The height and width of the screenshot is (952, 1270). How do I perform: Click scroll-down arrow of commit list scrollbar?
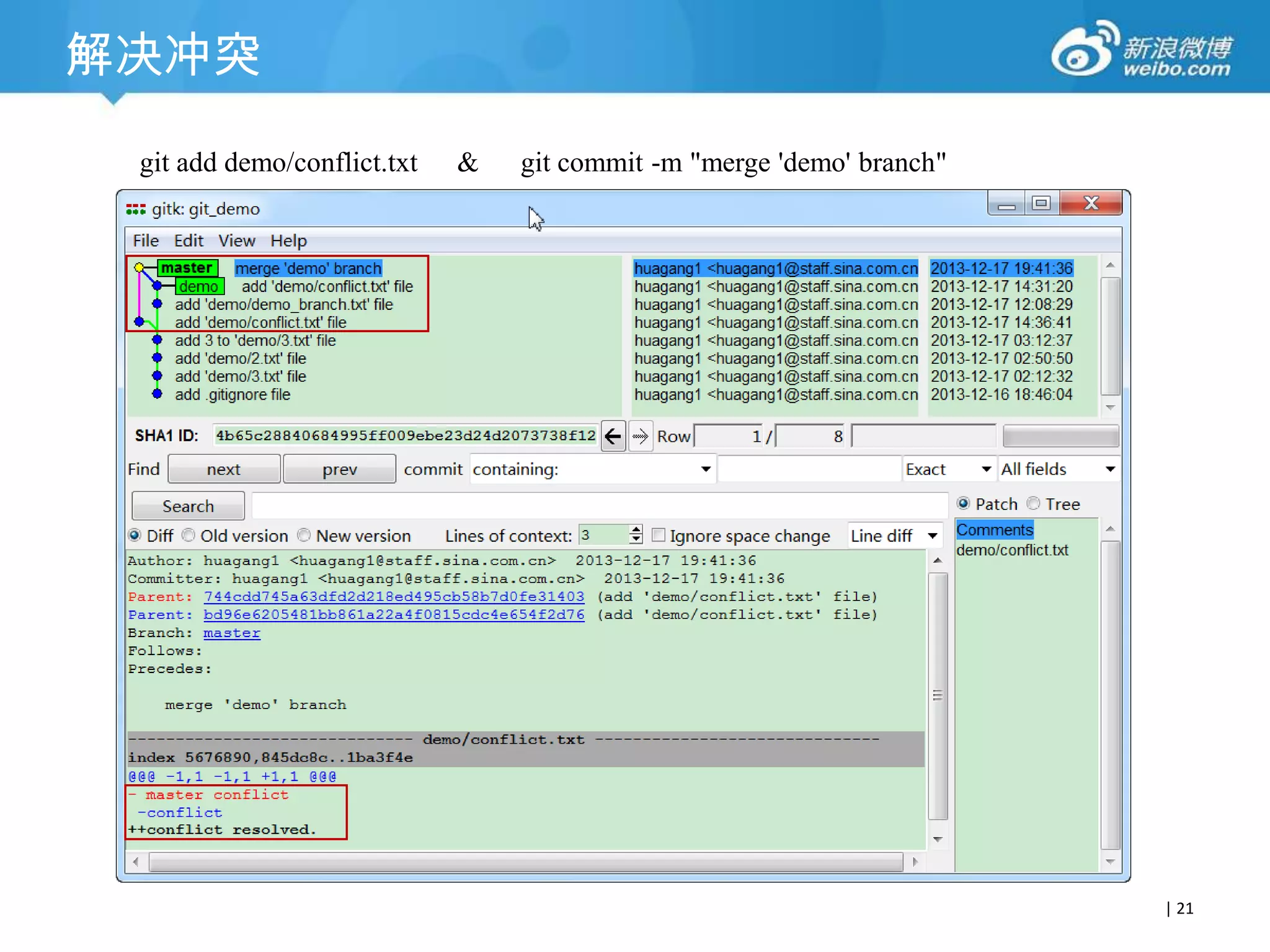click(x=1110, y=408)
